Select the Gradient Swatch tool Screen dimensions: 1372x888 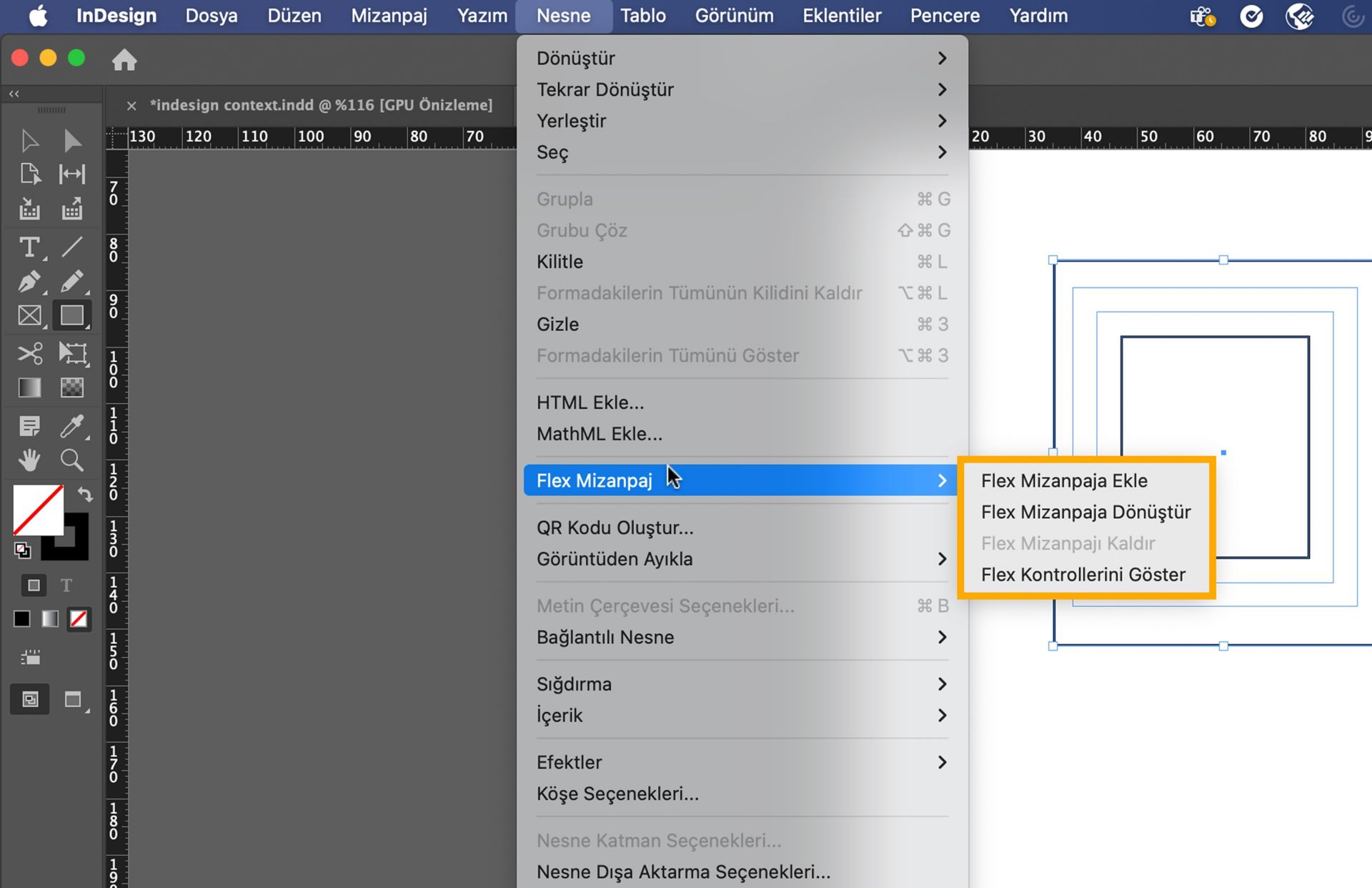[29, 388]
